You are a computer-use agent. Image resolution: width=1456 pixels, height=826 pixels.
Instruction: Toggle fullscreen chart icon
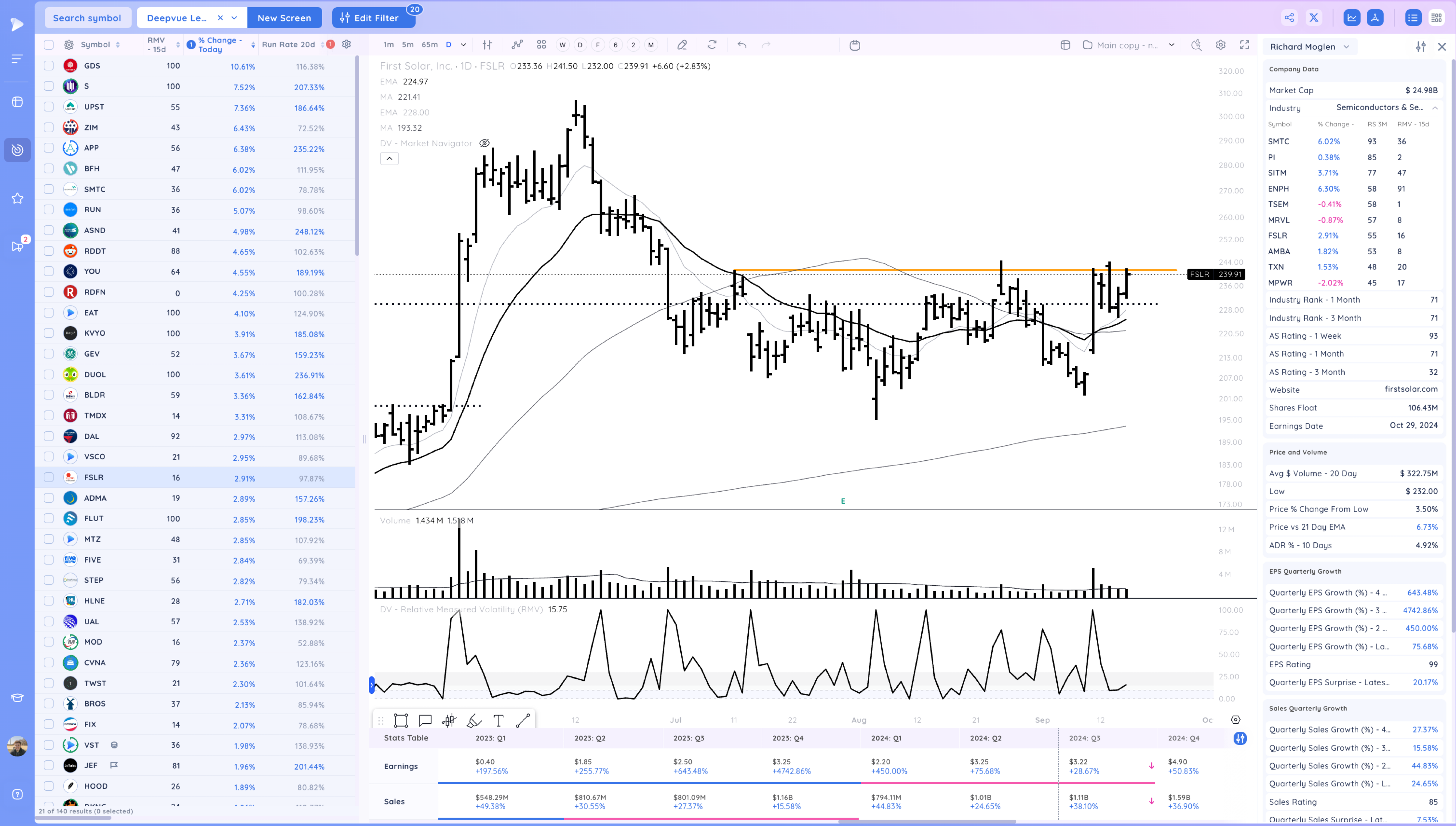[1245, 45]
